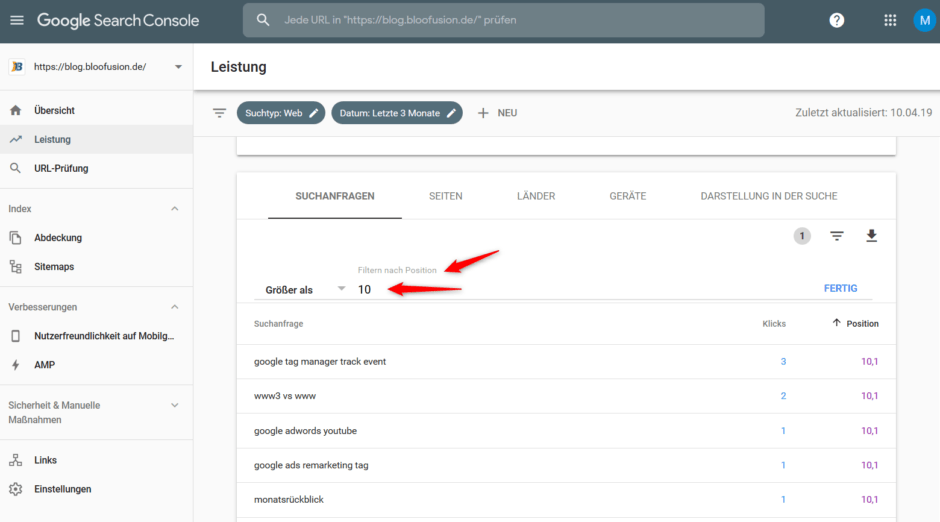Collapse the Index section
This screenshot has height=522, width=940.
point(174,209)
